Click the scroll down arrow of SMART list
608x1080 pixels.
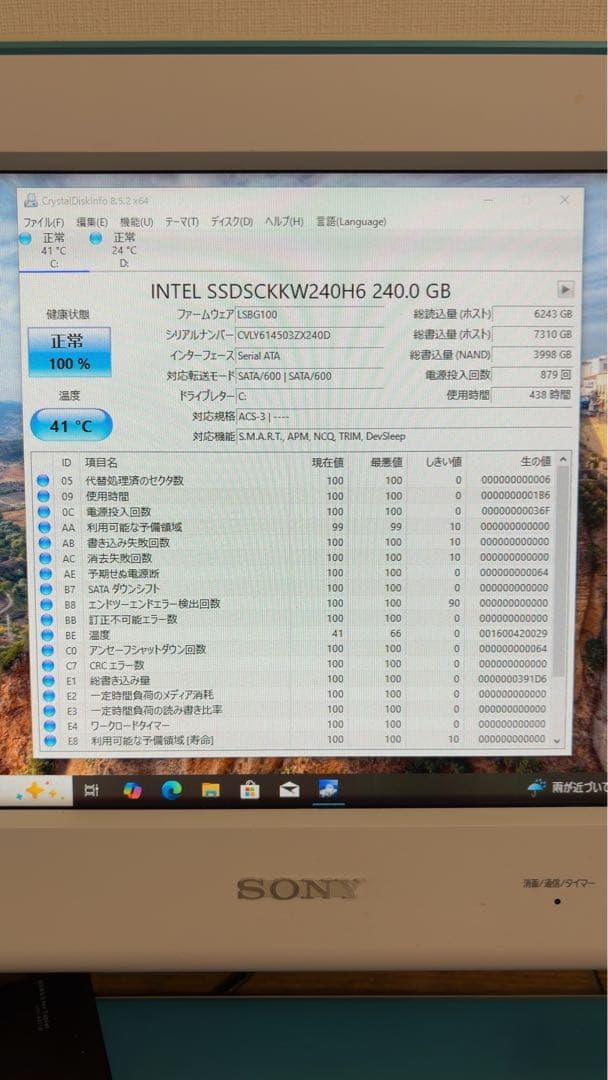(x=558, y=740)
